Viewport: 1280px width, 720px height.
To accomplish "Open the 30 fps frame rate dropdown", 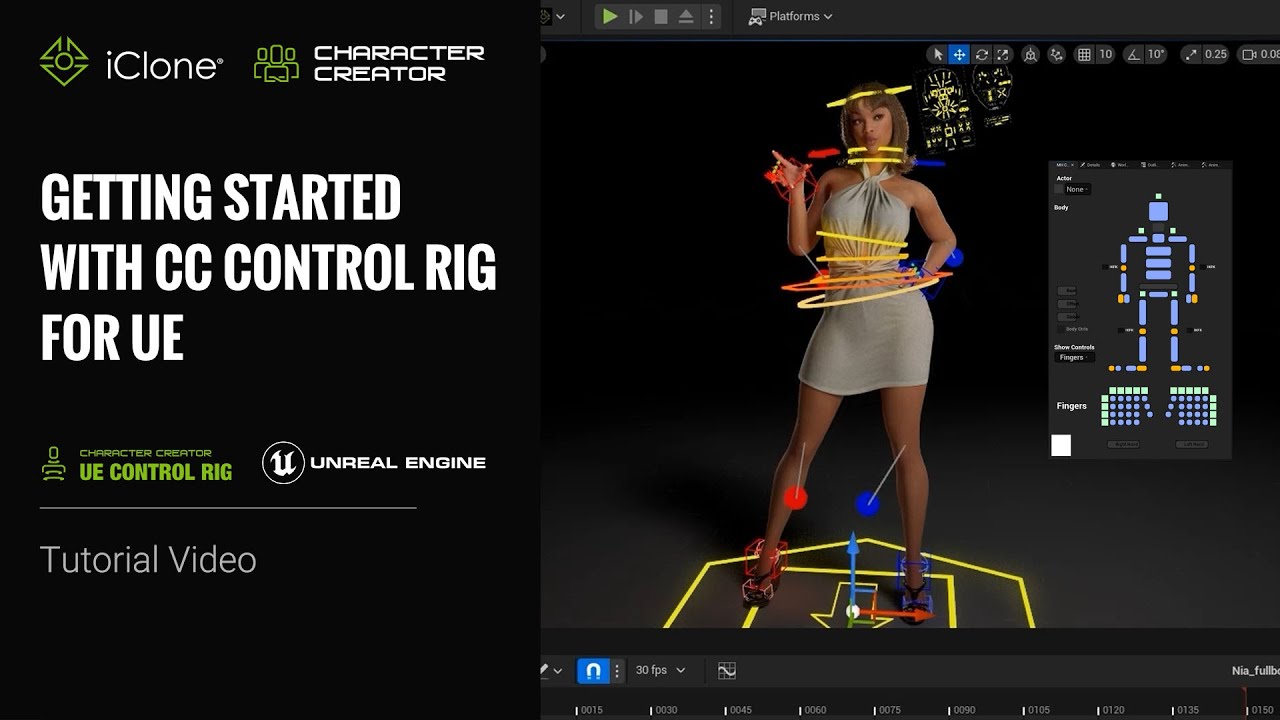I will click(x=660, y=670).
